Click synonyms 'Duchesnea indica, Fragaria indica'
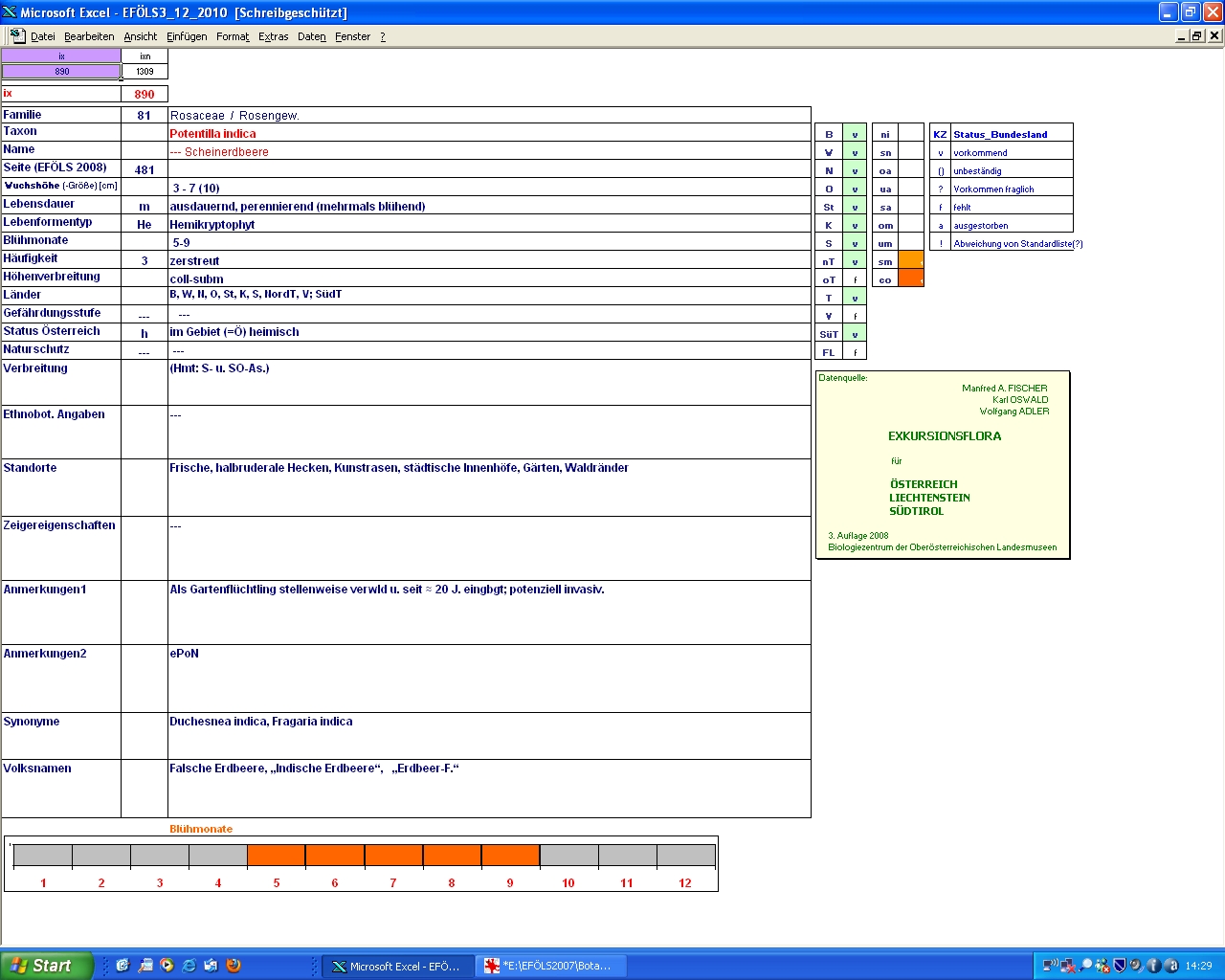The width and height of the screenshot is (1225, 980). pyautogui.click(x=261, y=722)
